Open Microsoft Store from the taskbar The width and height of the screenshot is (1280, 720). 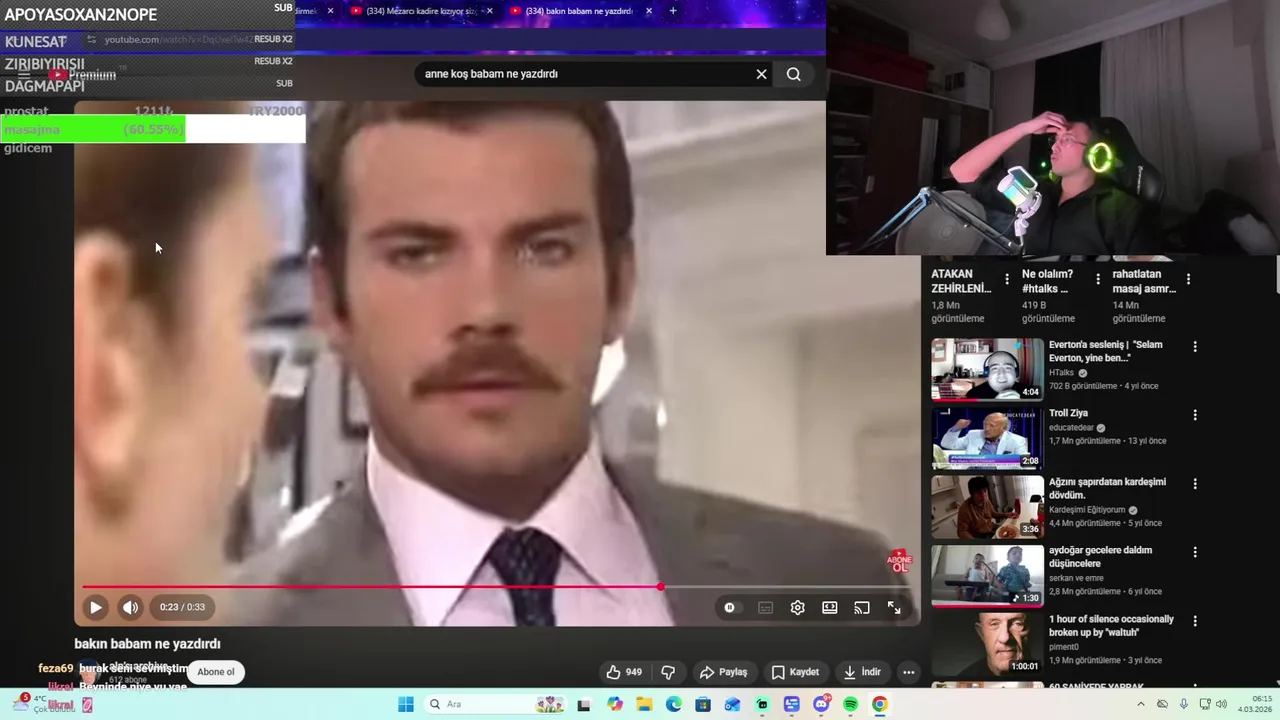click(703, 704)
